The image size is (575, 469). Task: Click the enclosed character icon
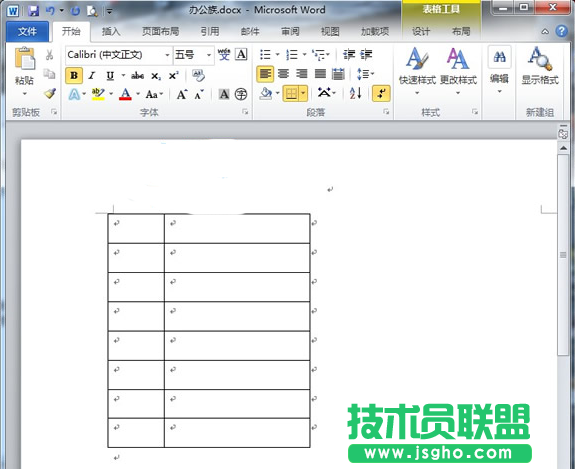(x=241, y=94)
